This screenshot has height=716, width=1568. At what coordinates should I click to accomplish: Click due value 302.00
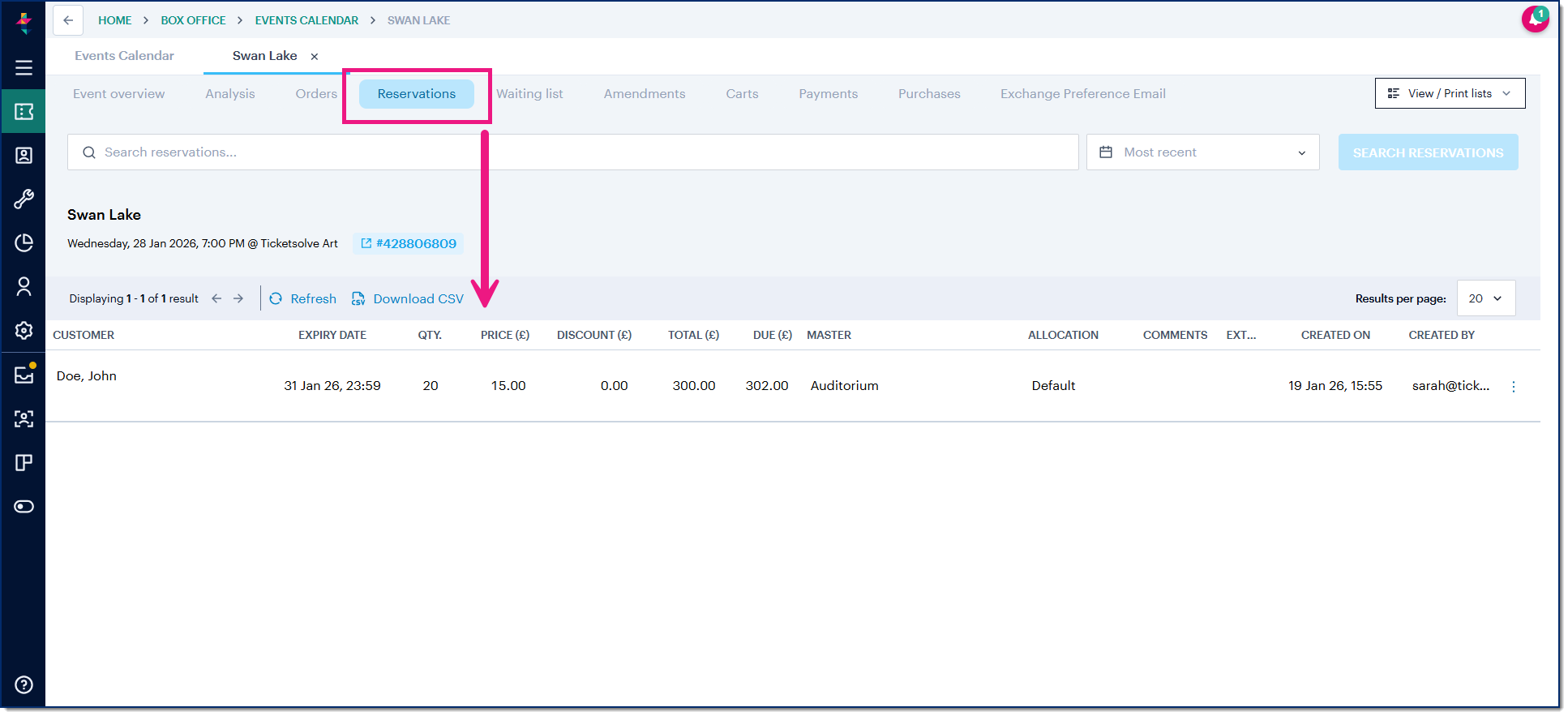(x=767, y=386)
